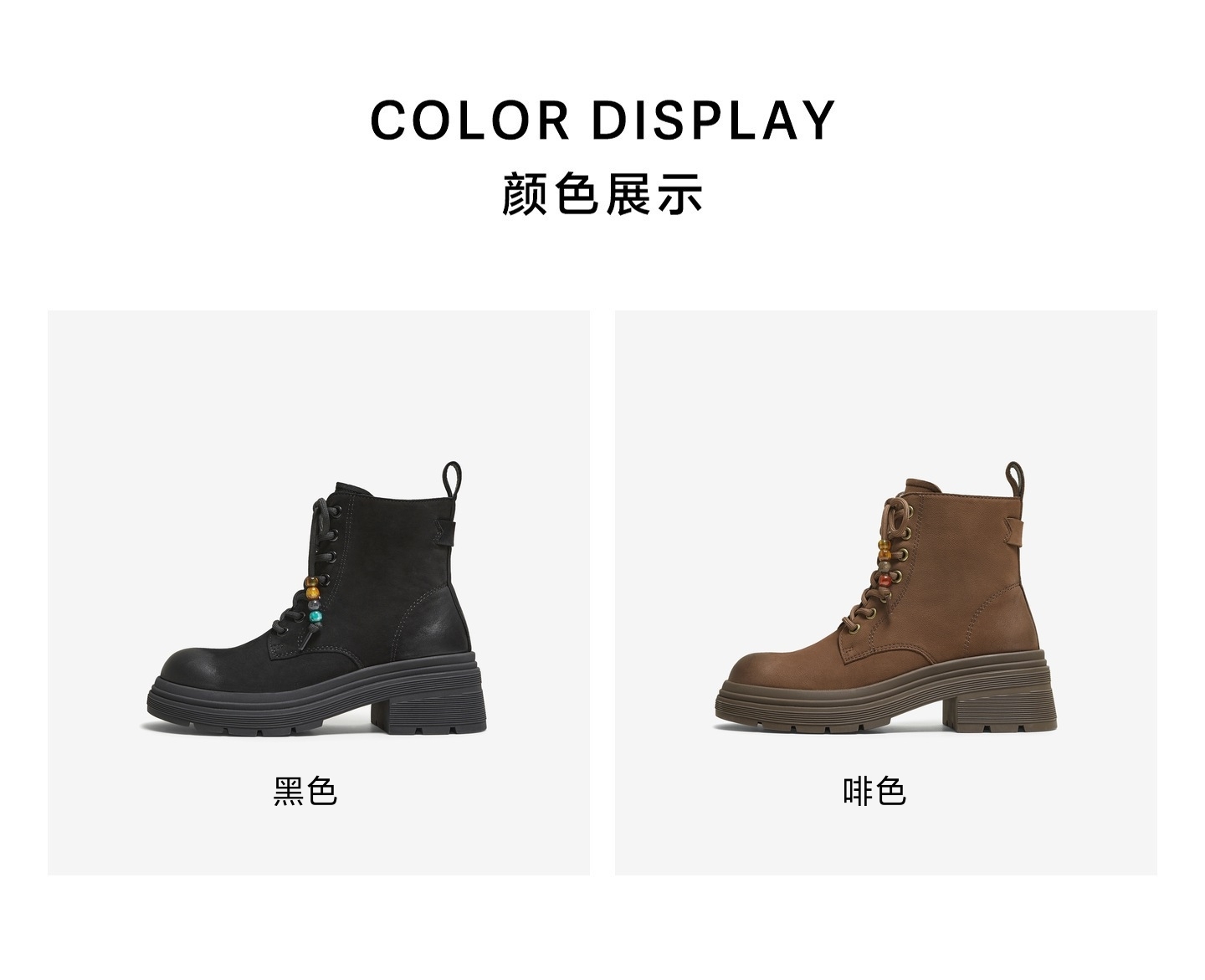Click the COLOR DISPLAY heading
This screenshot has height=980, width=1205.
click(x=602, y=120)
